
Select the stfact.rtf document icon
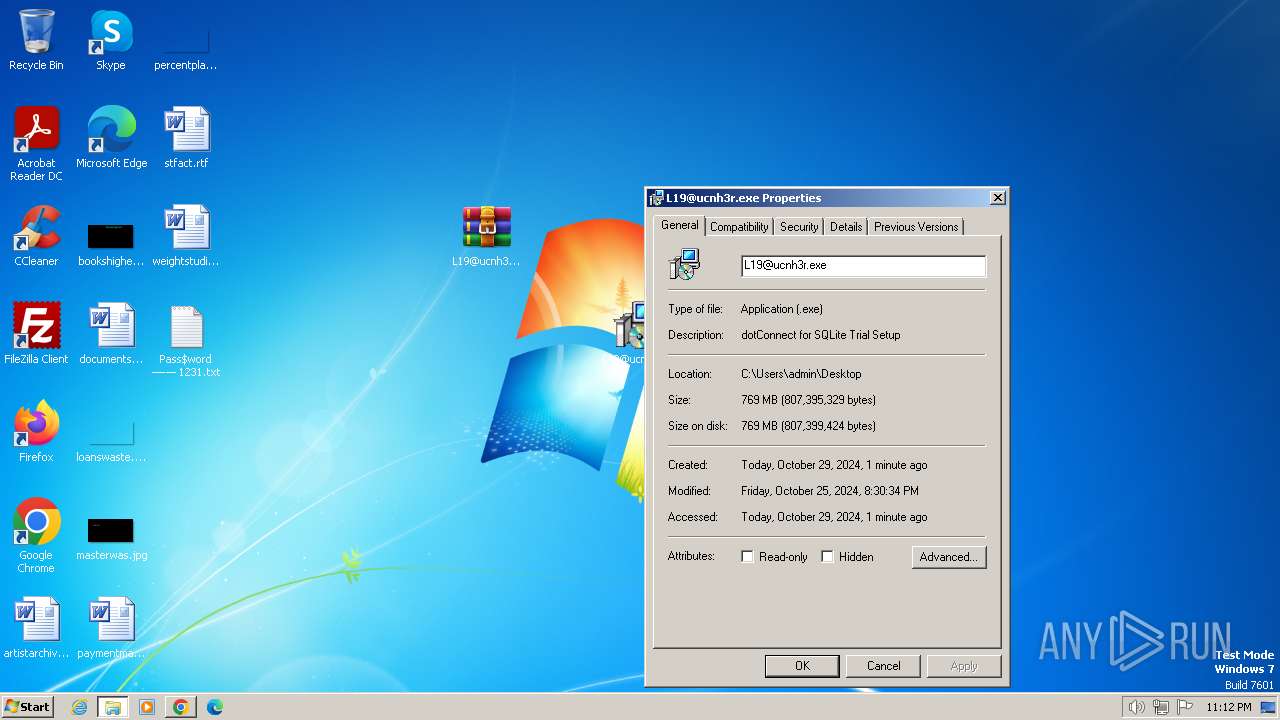pyautogui.click(x=186, y=137)
